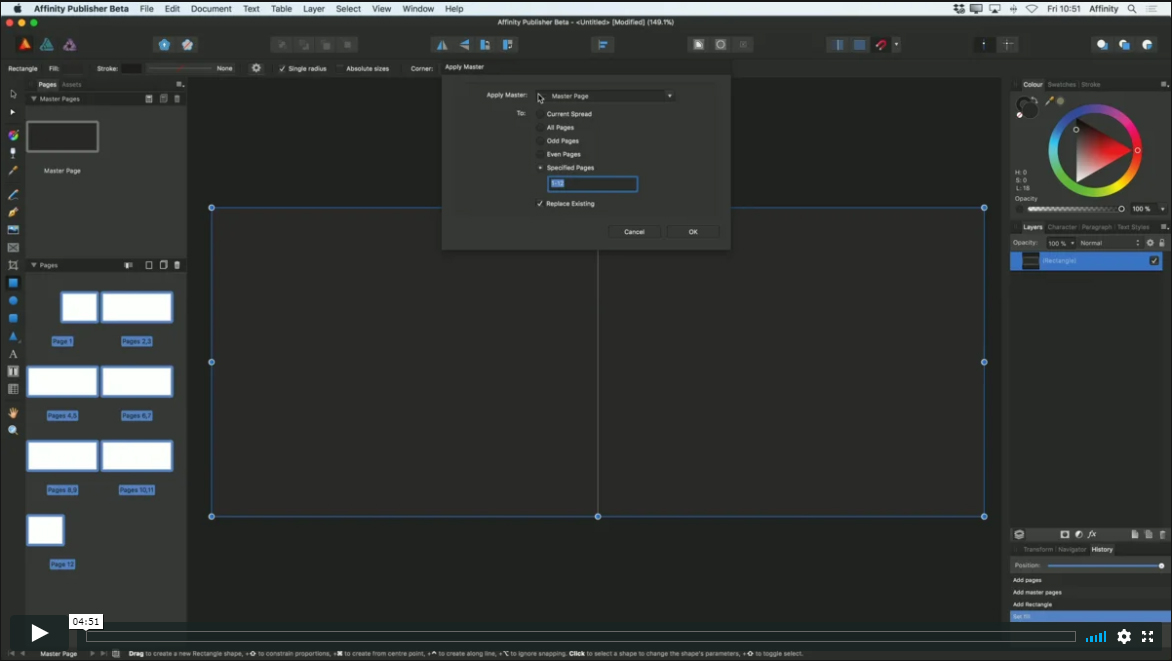Click OK in Apply Master dialog
The image size is (1172, 661).
693,232
